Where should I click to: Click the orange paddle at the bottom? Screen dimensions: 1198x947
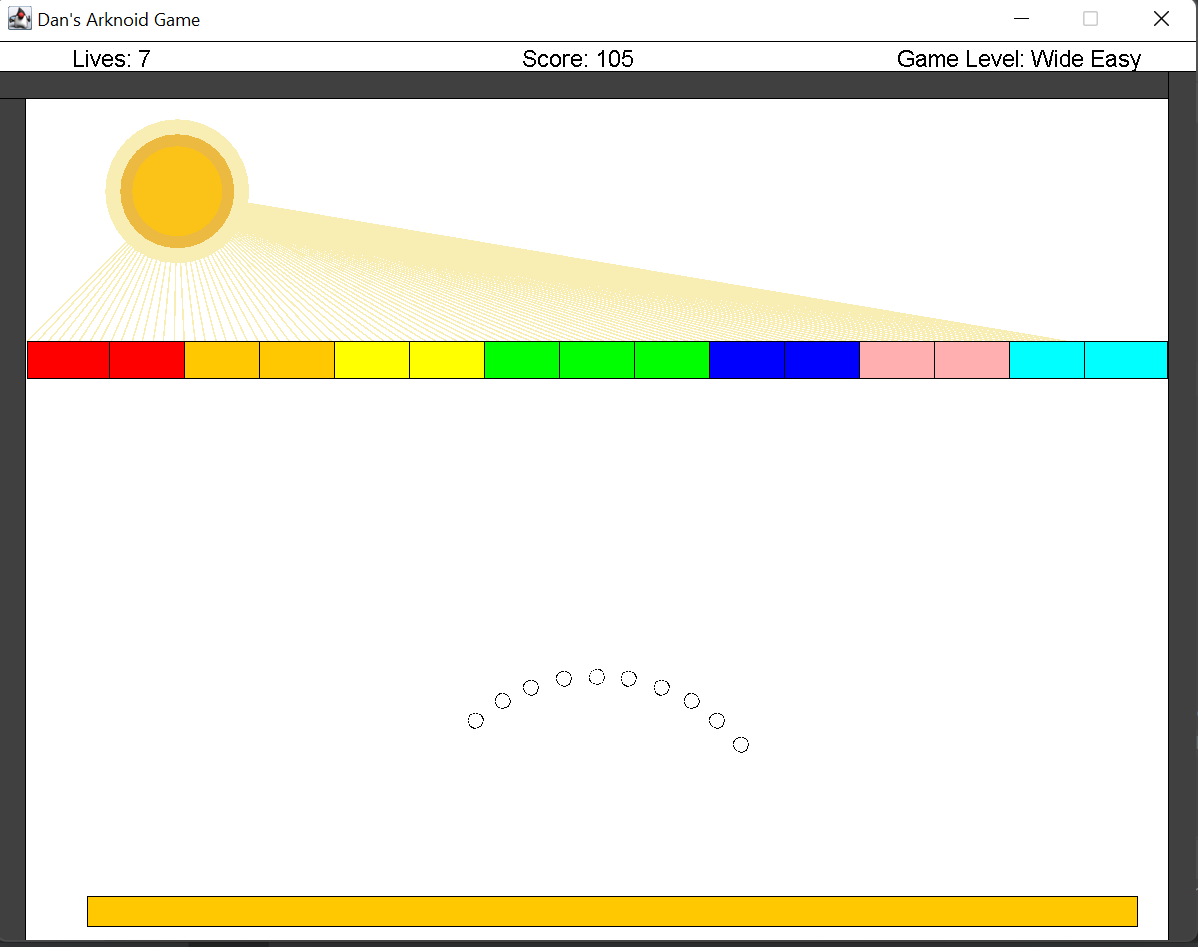coord(612,911)
